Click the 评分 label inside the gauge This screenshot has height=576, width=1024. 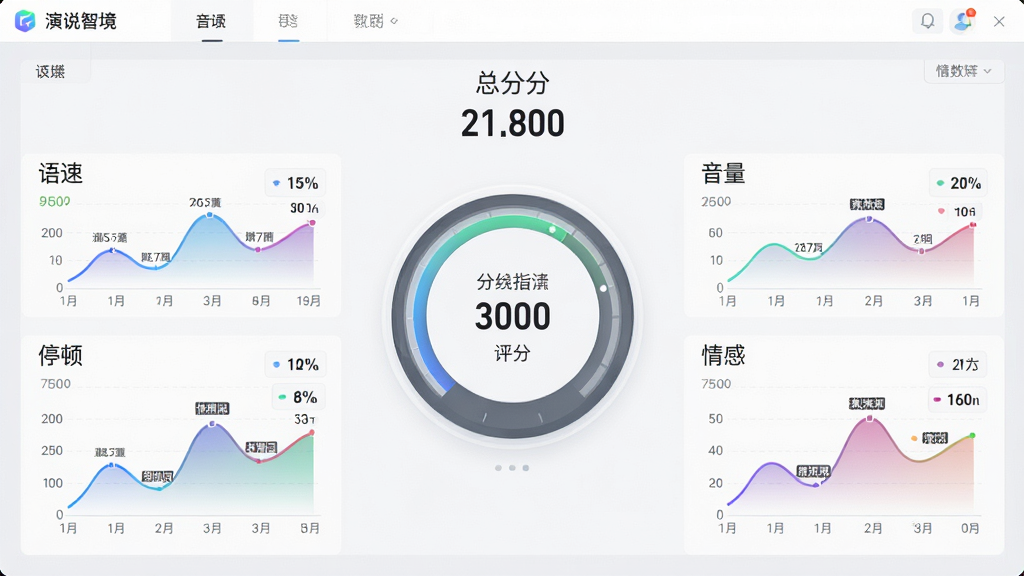[x=513, y=353]
